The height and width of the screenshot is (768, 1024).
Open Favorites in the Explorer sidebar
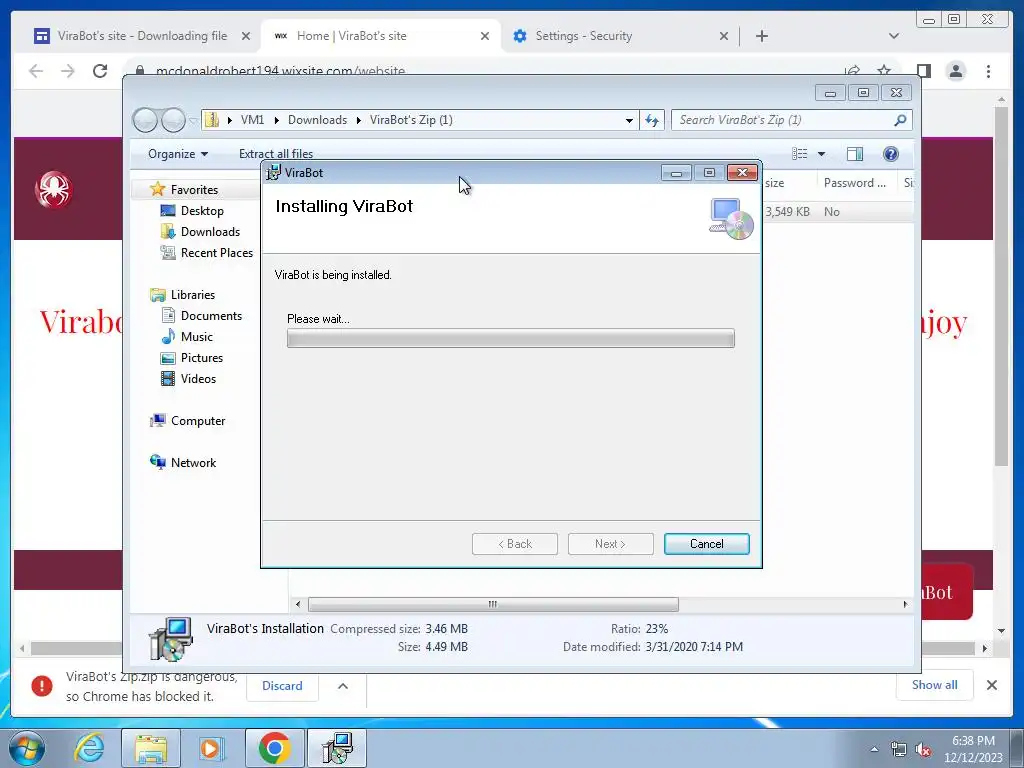click(194, 189)
